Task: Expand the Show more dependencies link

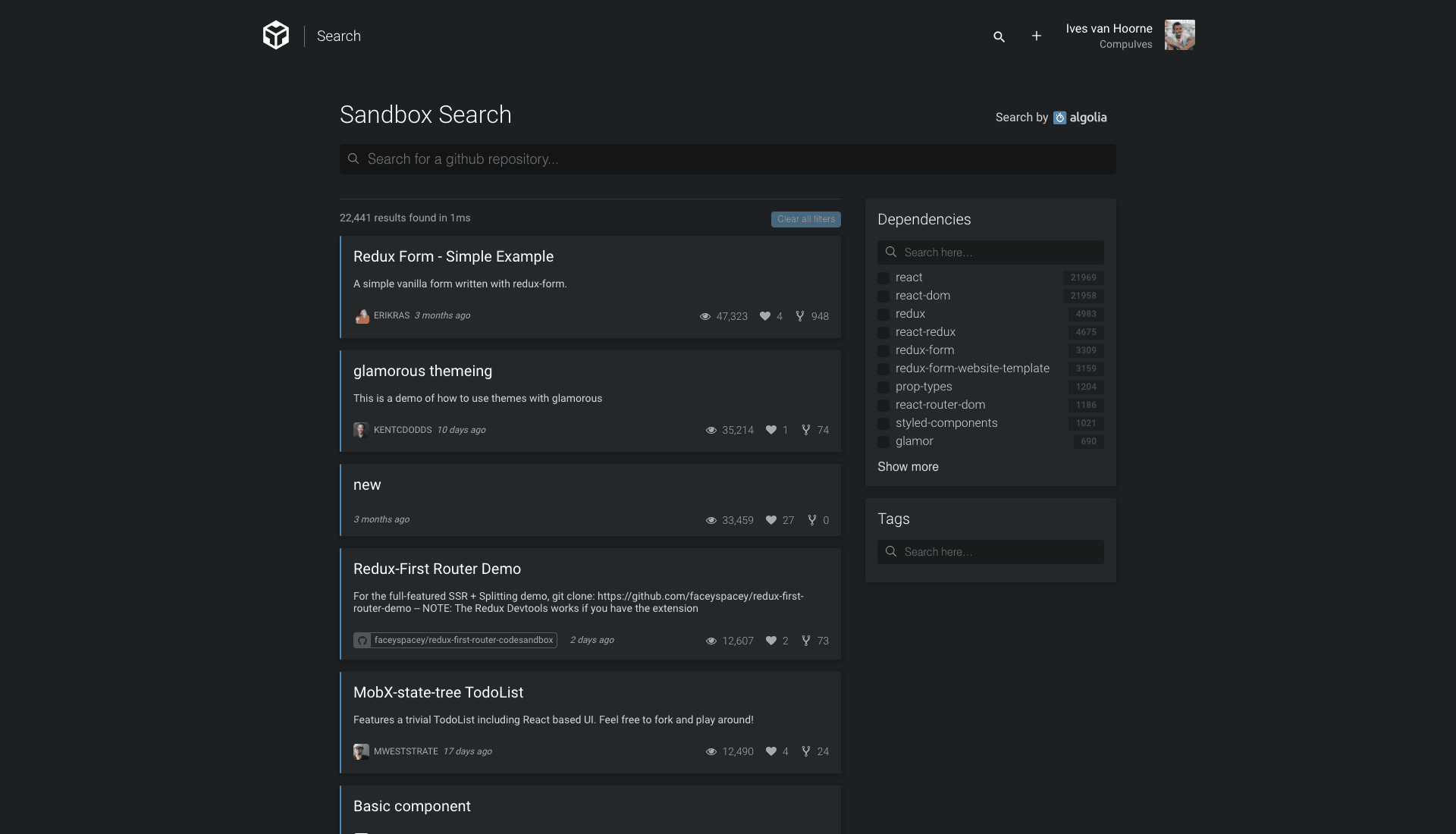Action: point(907,466)
